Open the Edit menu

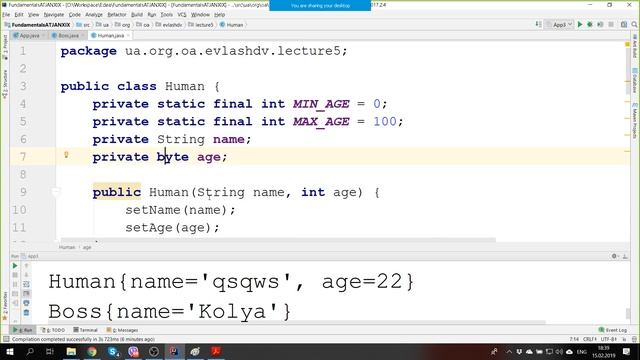19,15
